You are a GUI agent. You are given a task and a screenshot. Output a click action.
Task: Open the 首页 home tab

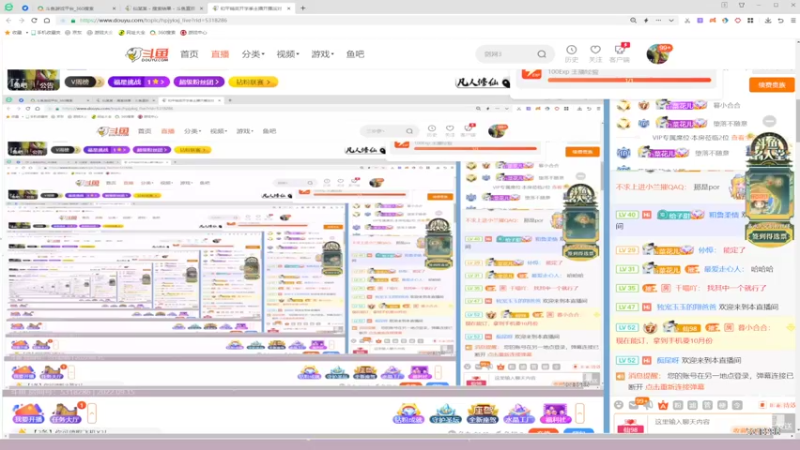tap(189, 54)
